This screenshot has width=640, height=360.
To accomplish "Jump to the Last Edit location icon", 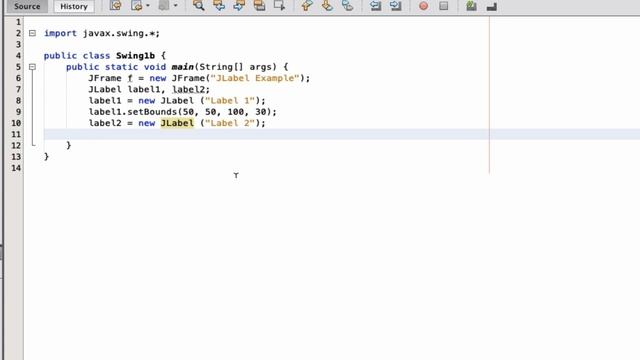I will [x=116, y=6].
